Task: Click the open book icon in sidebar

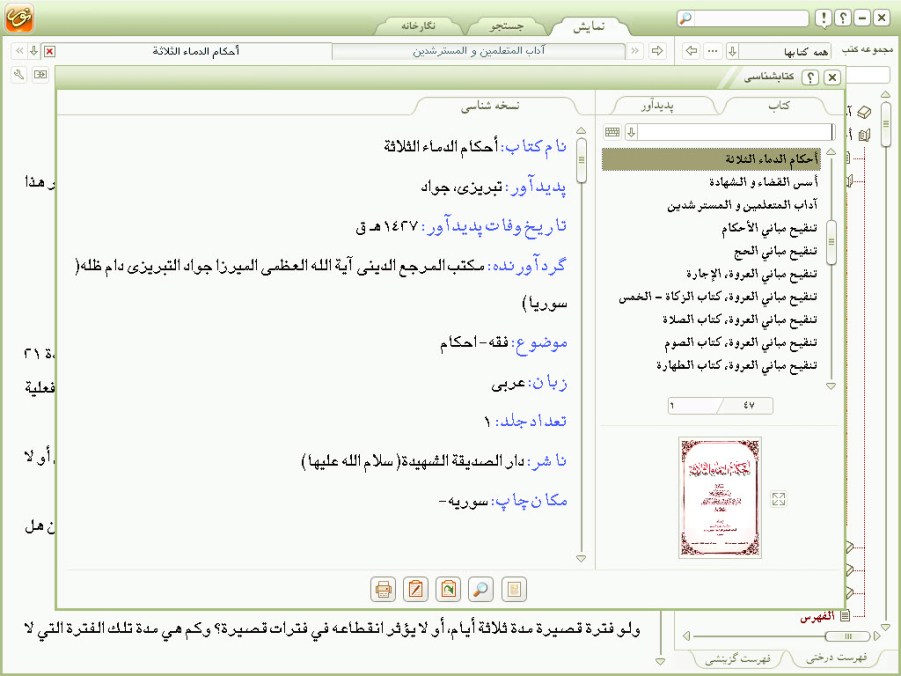Action: pos(864,136)
